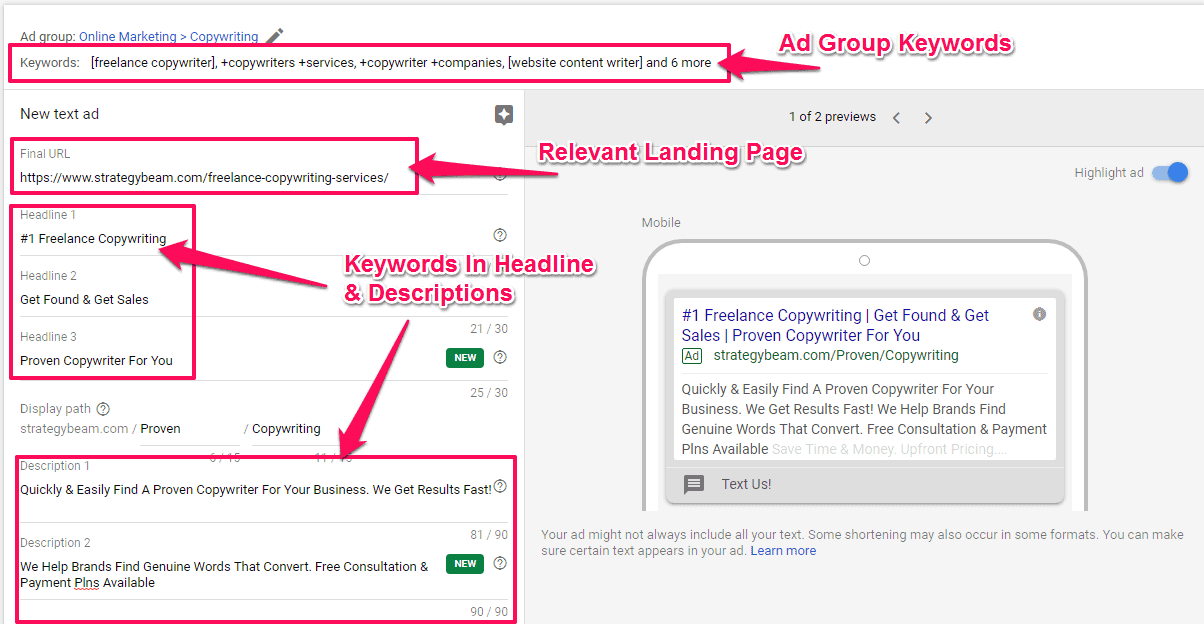
Task: Click help icon for Description 1
Action: coord(500,487)
